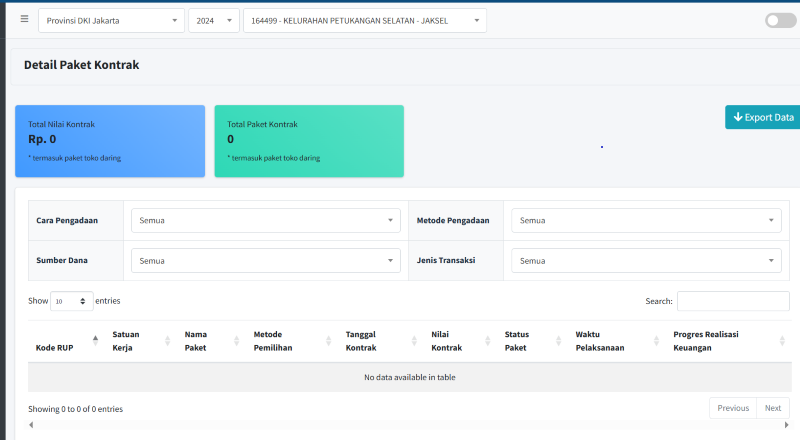Open the hamburger sidebar menu
The image size is (800, 440).
pos(24,19)
